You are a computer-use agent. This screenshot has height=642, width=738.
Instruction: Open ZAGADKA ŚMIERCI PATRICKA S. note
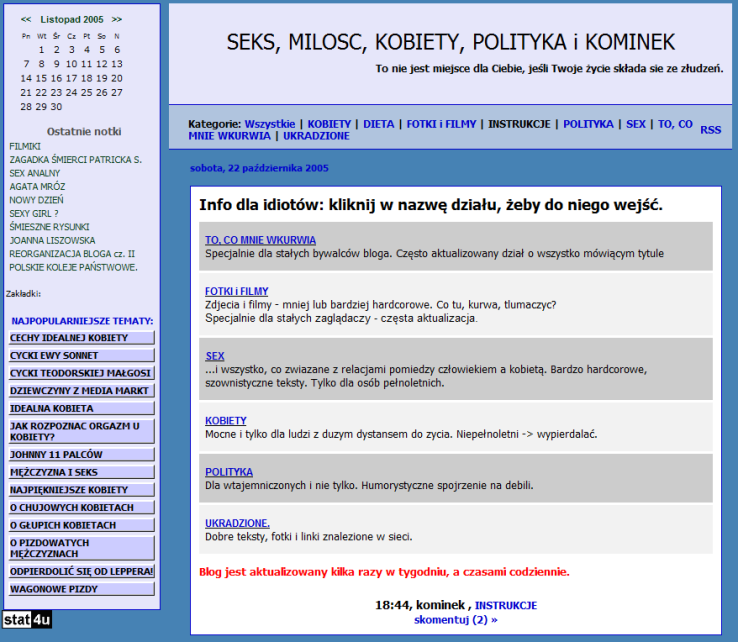coord(75,160)
